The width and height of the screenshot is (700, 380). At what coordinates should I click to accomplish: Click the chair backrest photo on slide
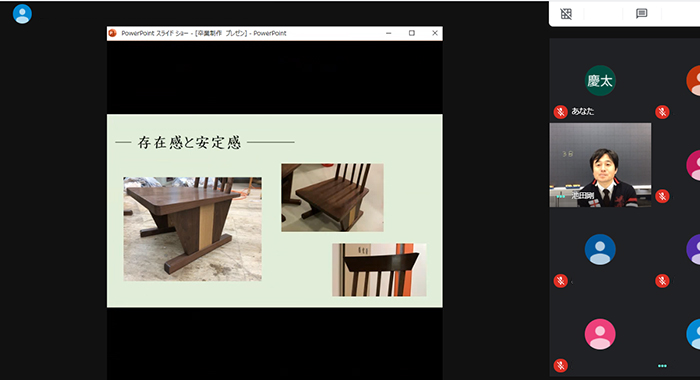(x=379, y=270)
